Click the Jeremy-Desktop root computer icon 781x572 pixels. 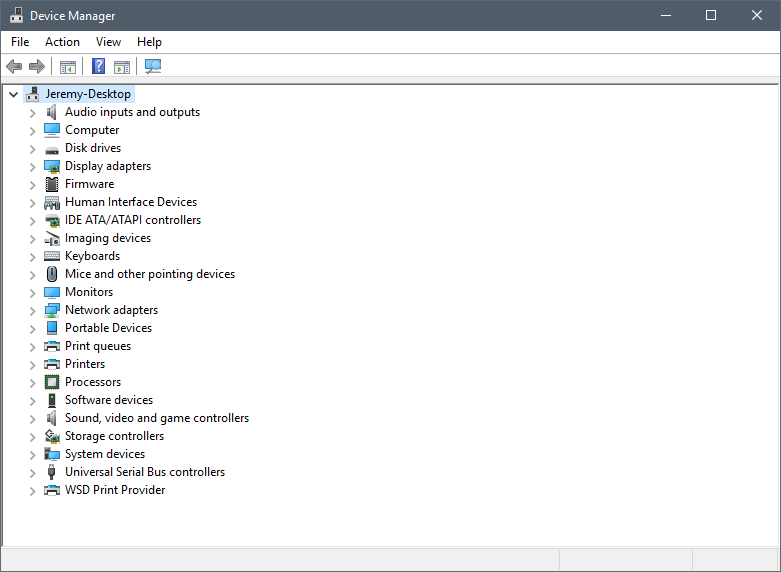coord(33,94)
